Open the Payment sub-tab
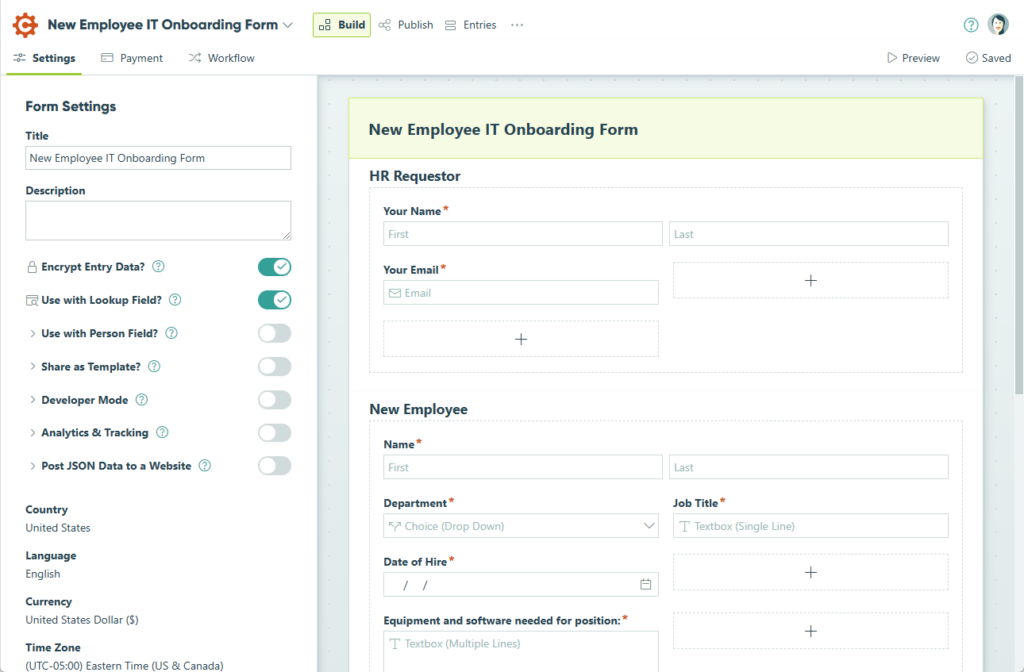Viewport: 1024px width, 672px height. 132,58
